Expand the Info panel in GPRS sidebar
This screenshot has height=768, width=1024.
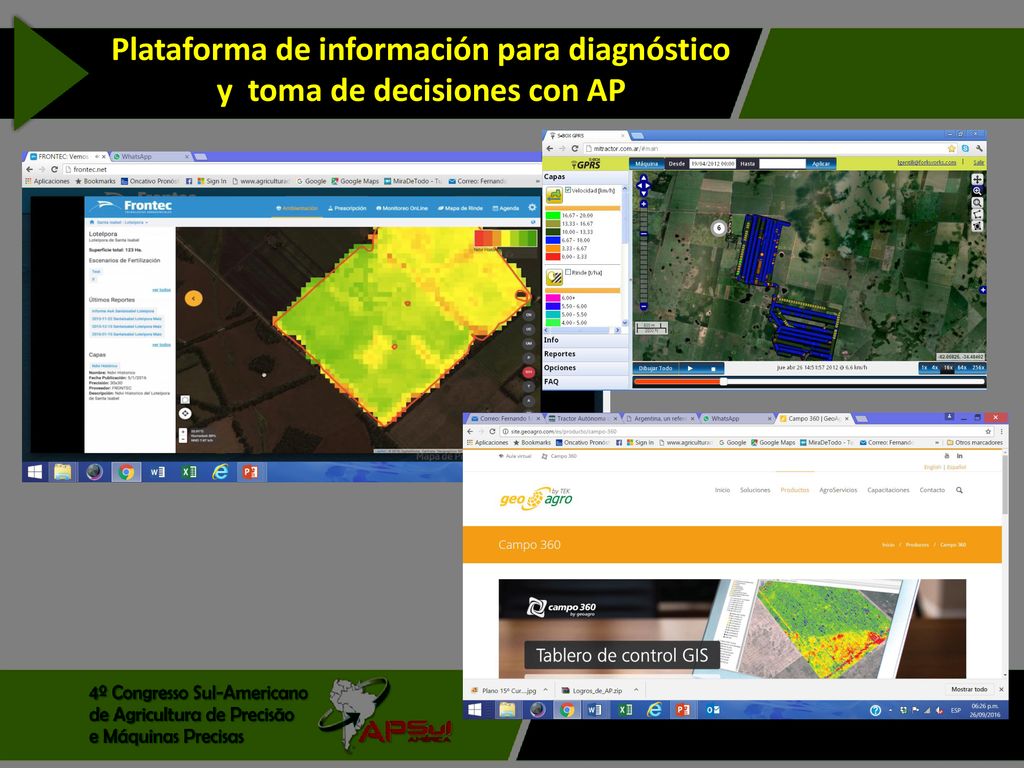(585, 340)
